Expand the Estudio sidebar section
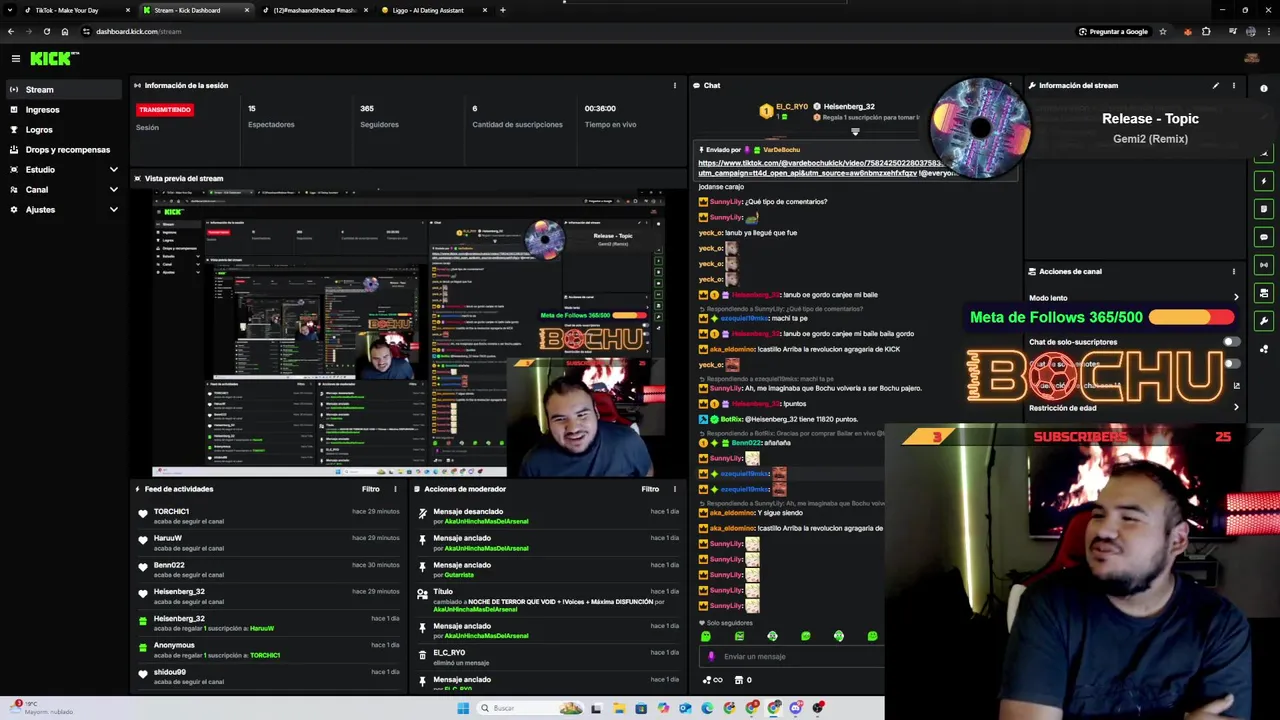Viewport: 1280px width, 720px height. [x=113, y=169]
